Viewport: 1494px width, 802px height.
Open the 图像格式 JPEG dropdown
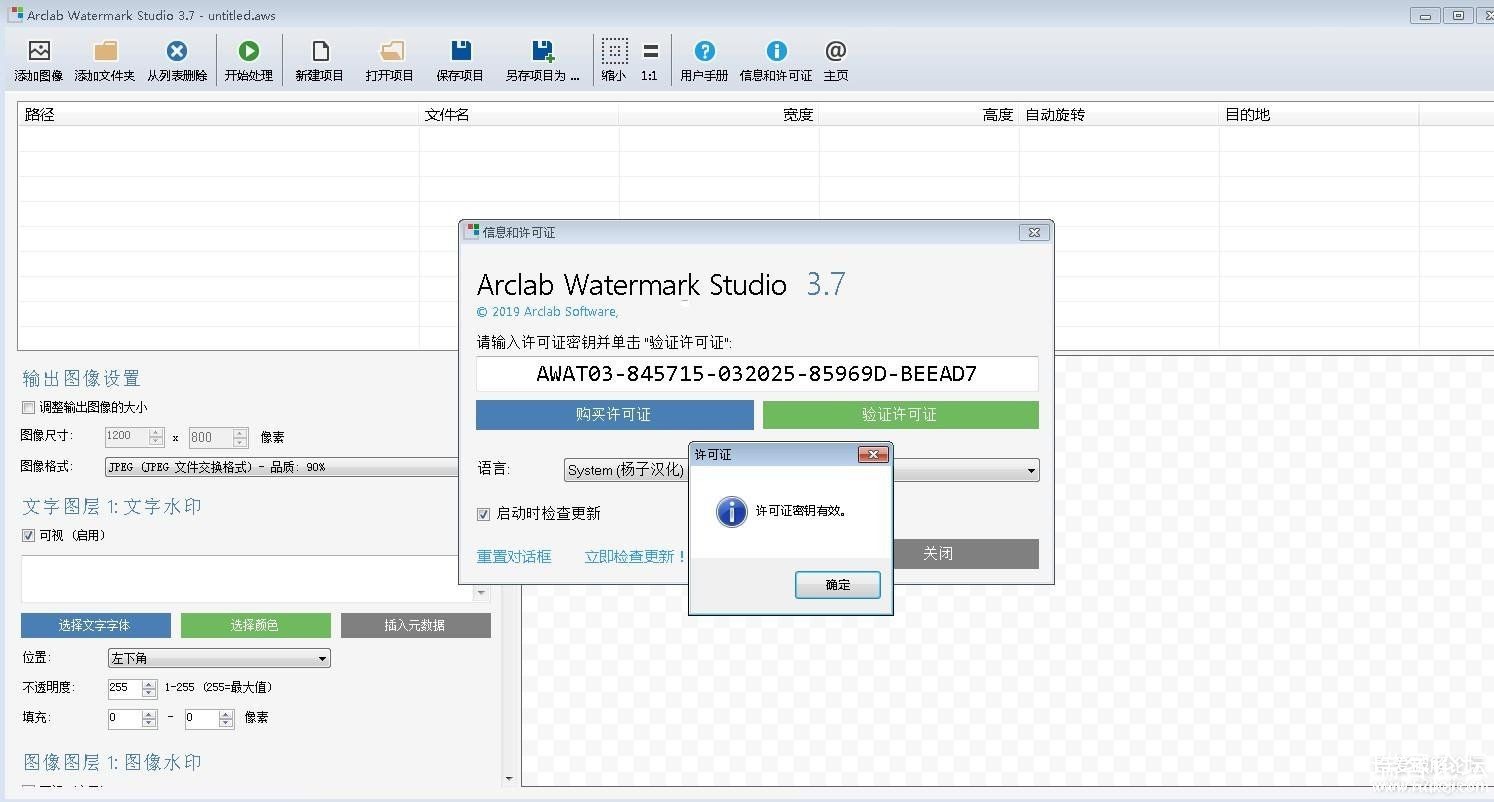[x=282, y=467]
